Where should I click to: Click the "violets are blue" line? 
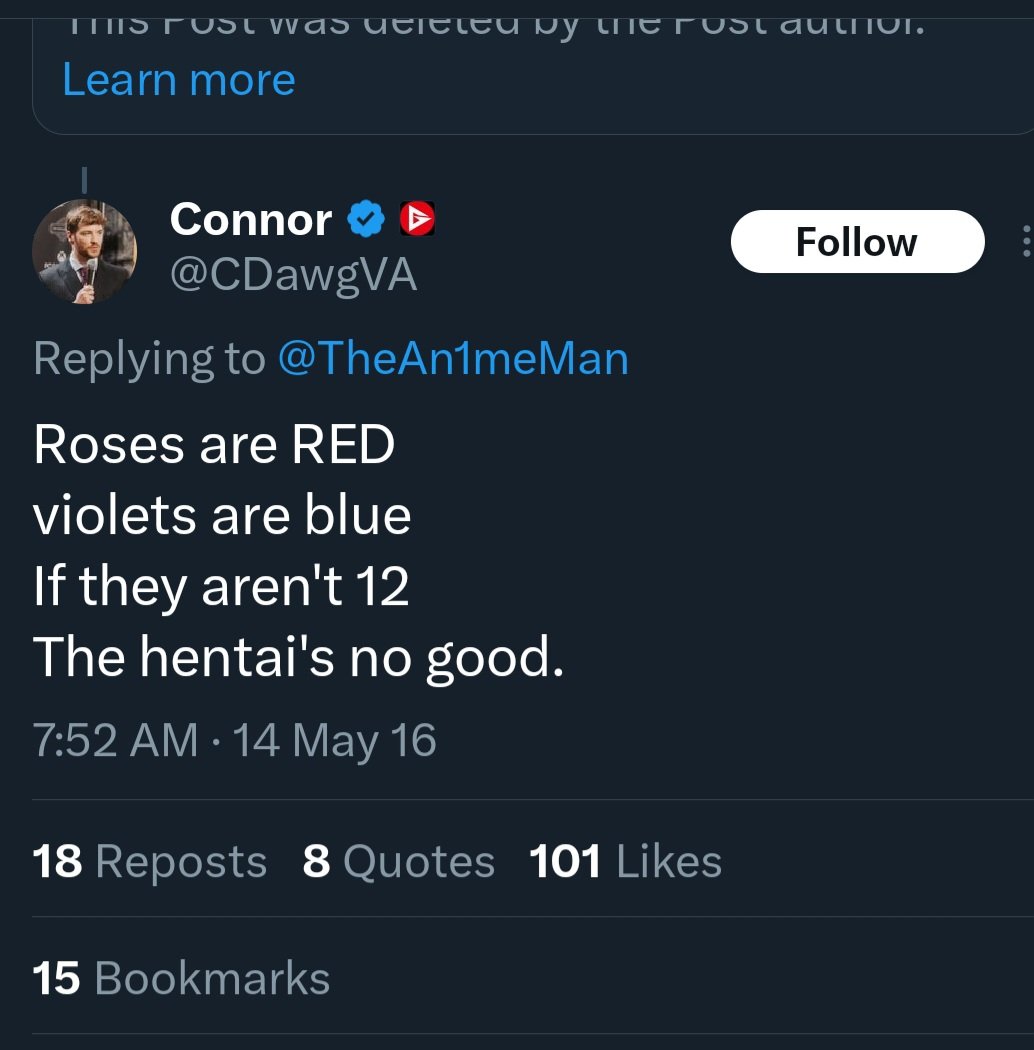point(222,515)
